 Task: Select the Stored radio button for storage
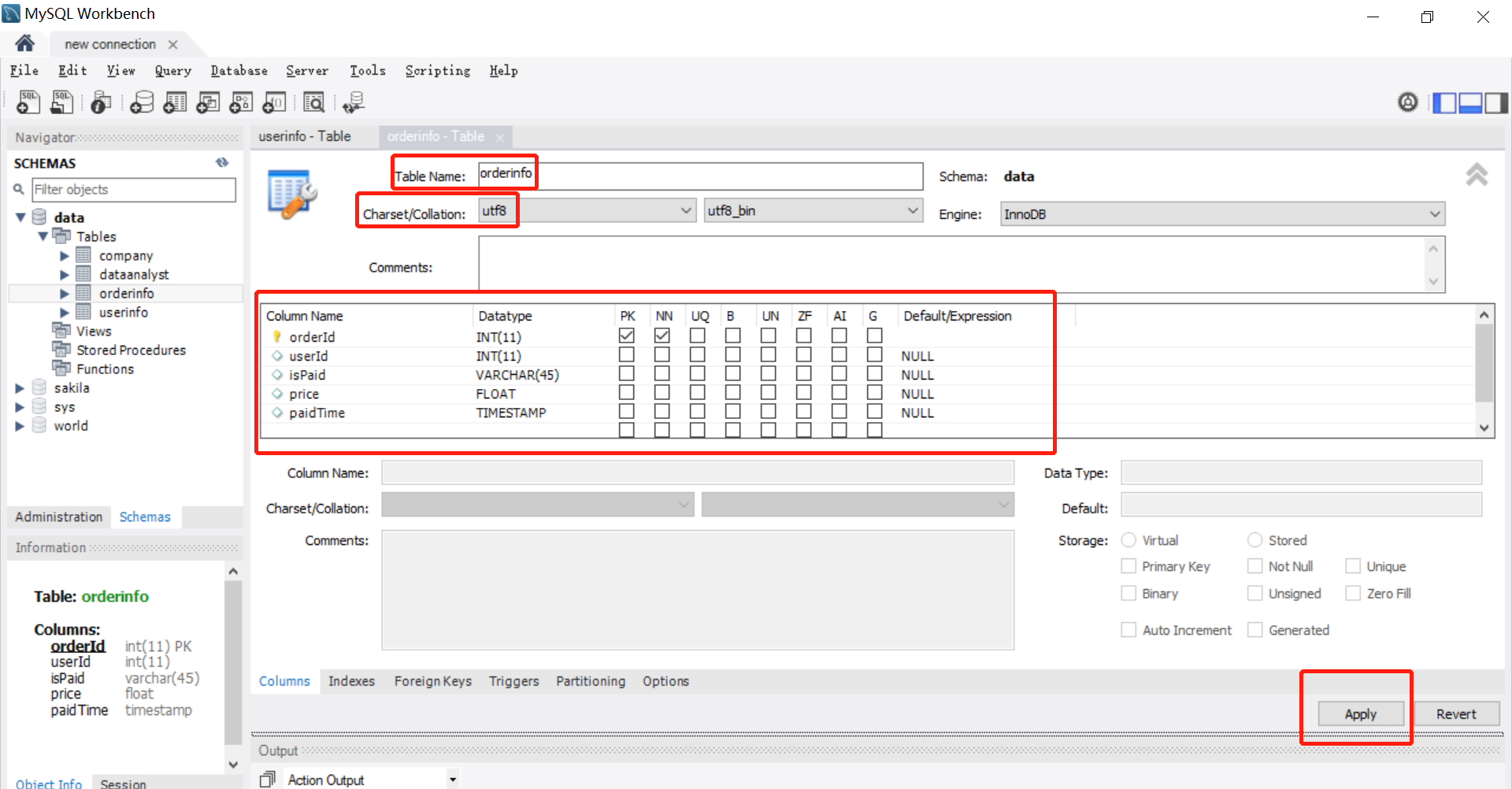[x=1254, y=539]
